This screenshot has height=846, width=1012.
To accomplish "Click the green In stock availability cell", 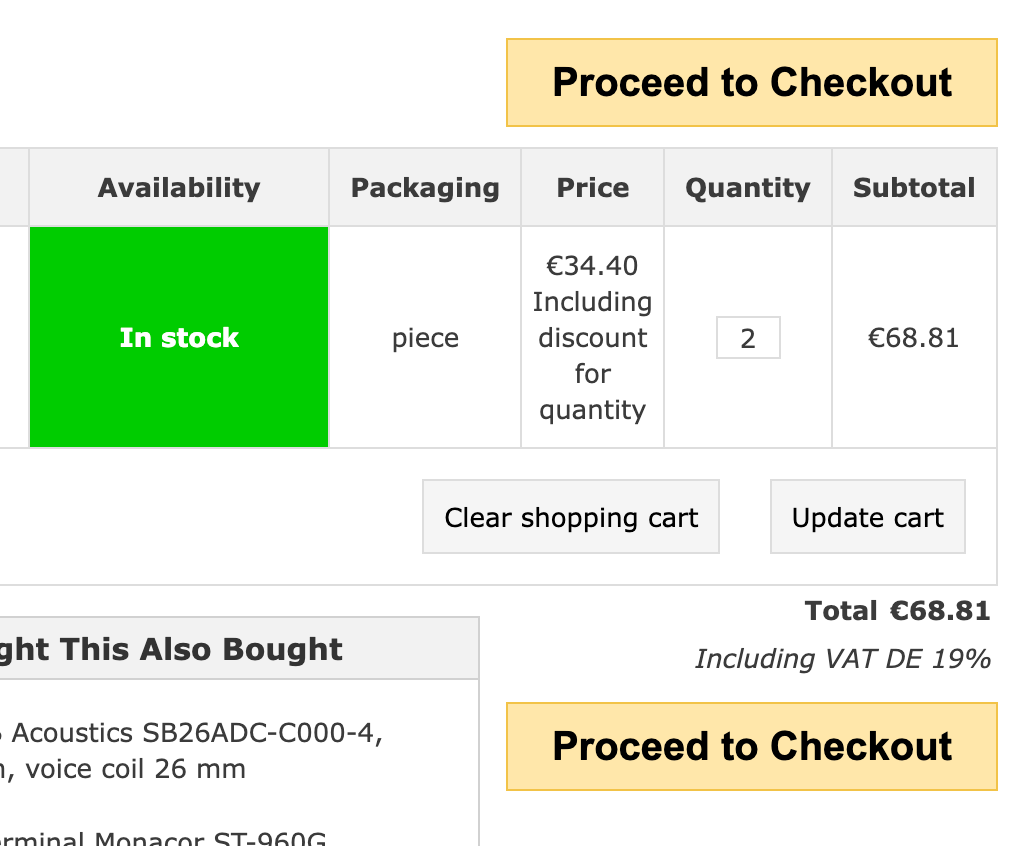I will coord(179,337).
